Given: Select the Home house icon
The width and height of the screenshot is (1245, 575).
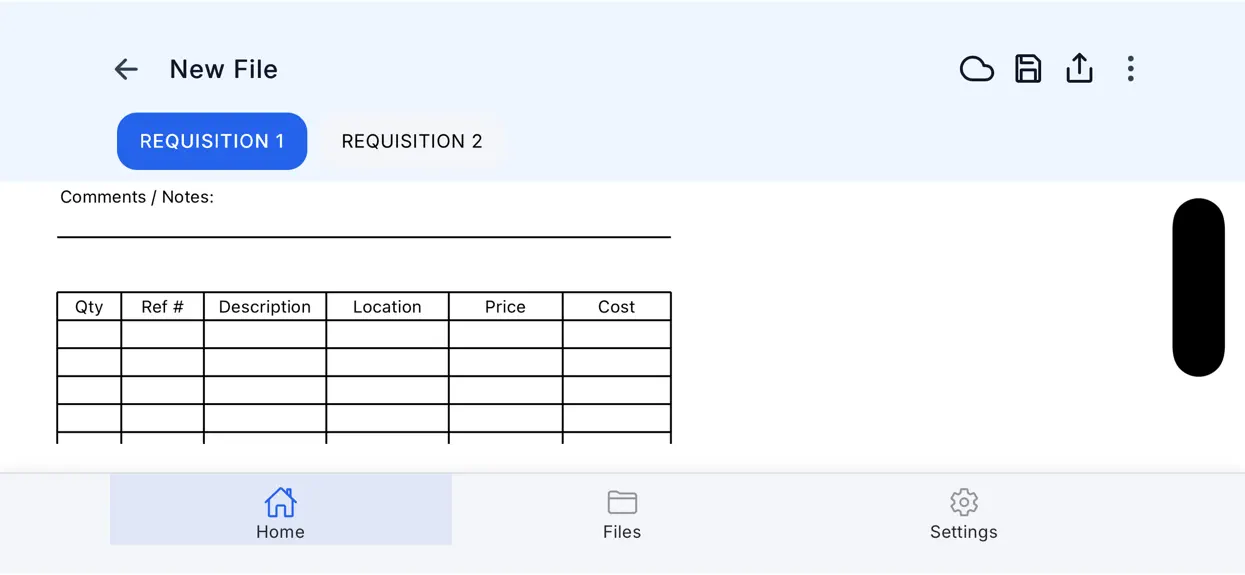Looking at the screenshot, I should click(280, 502).
